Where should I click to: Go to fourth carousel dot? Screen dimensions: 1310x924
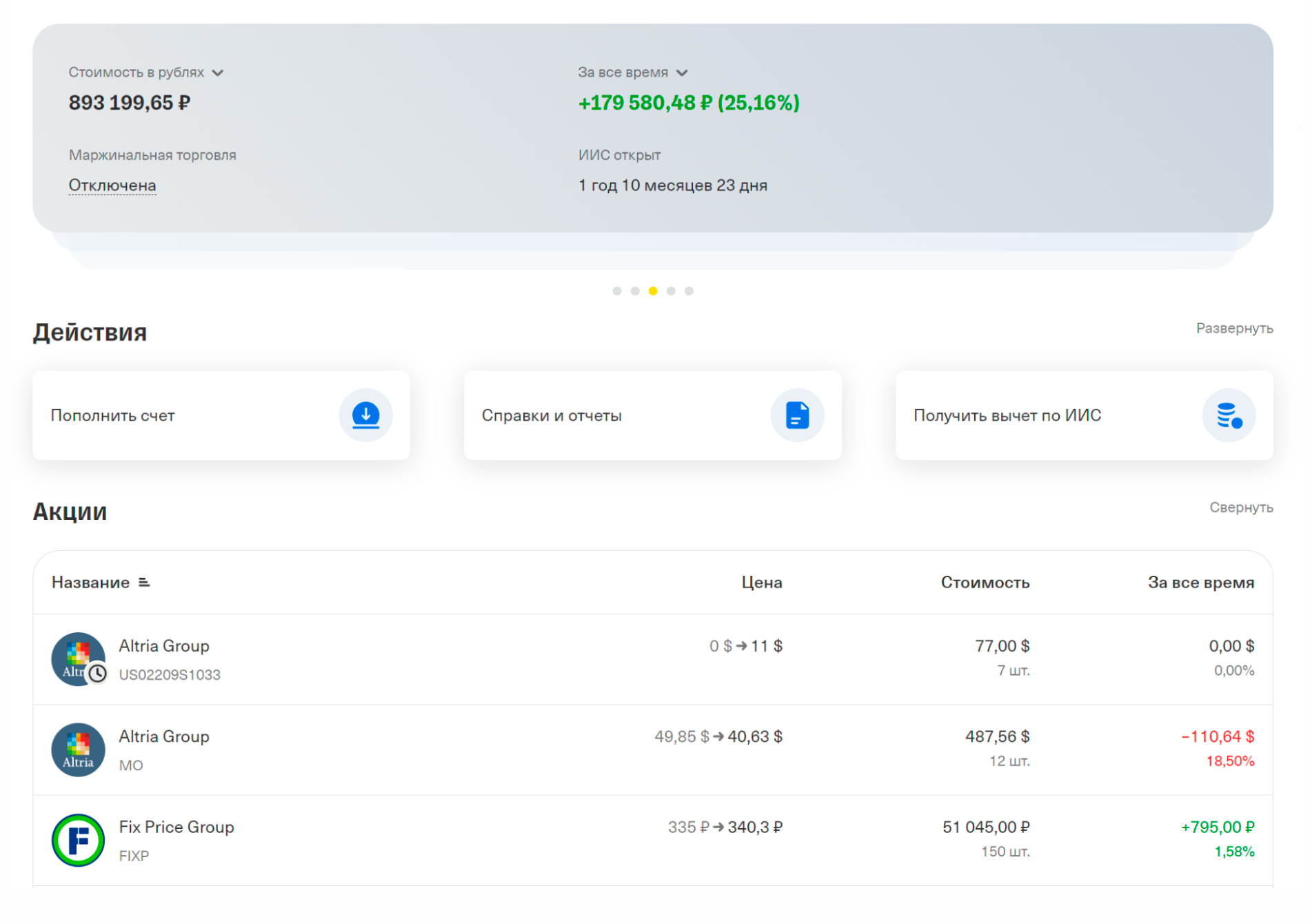coord(671,291)
